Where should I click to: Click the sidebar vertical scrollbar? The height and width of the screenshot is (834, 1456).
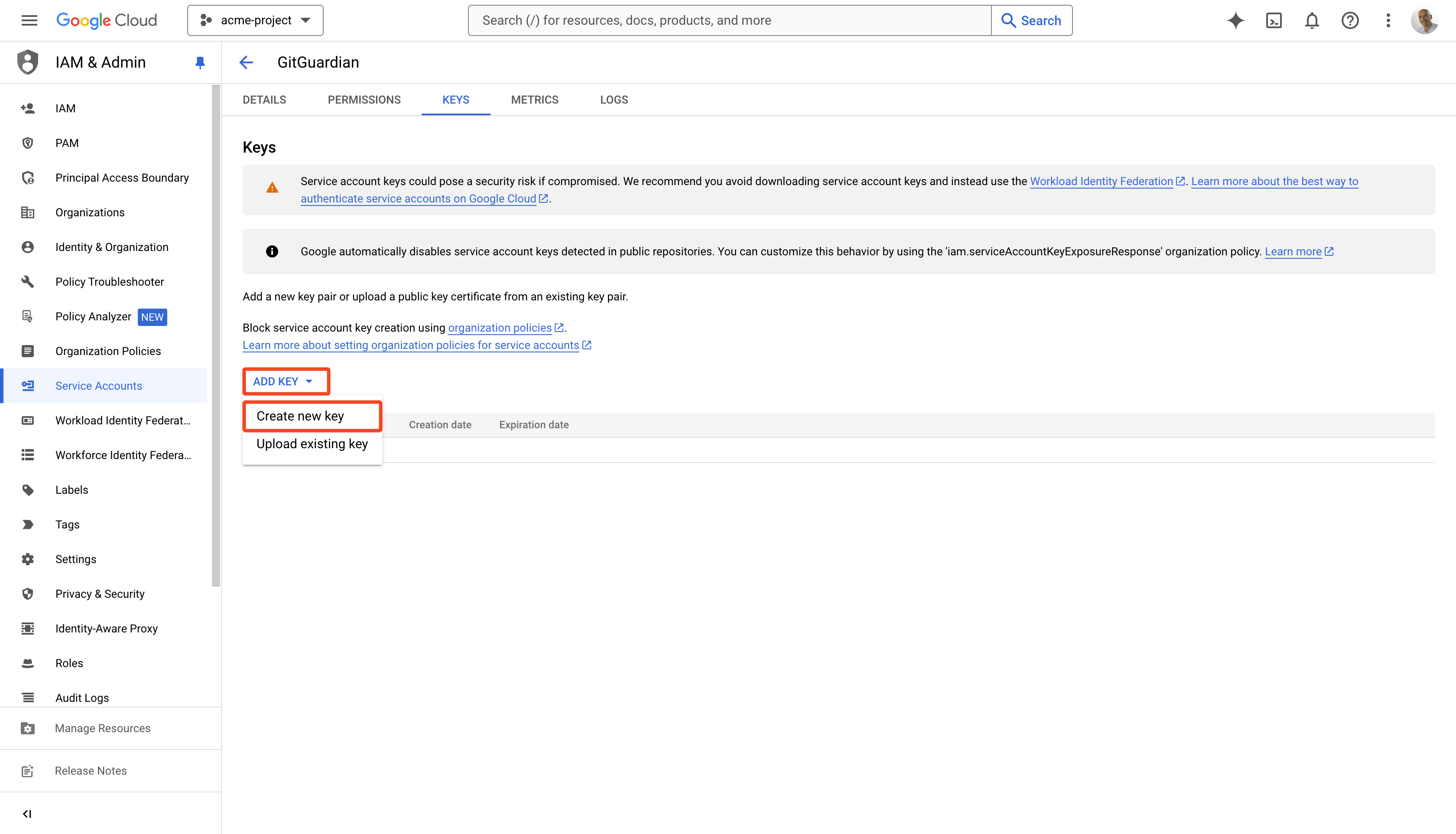tap(216, 336)
